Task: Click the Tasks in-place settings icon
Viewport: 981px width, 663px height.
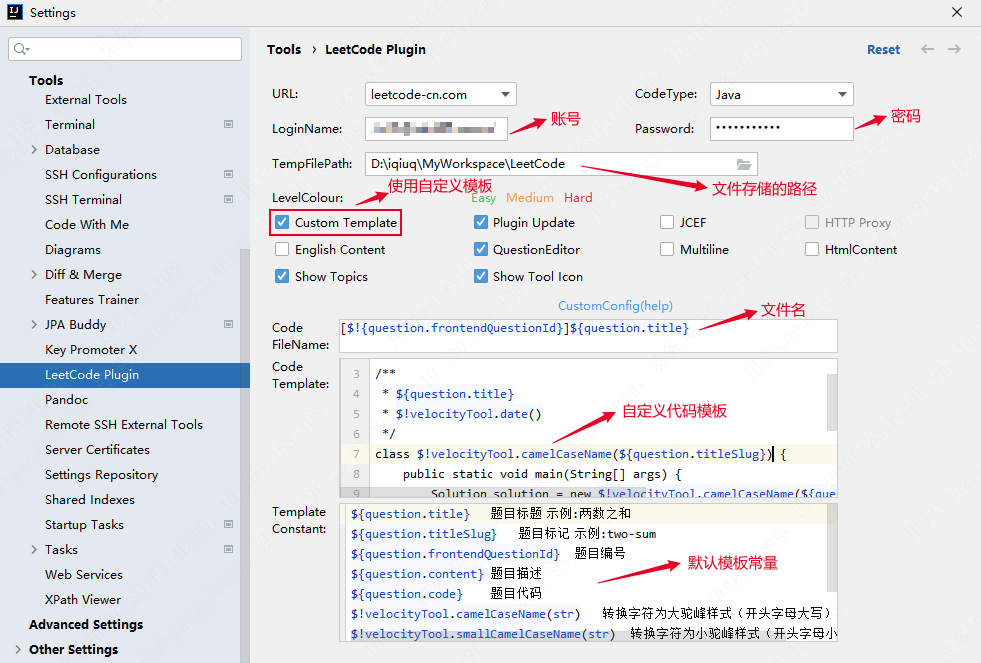Action: pos(228,549)
